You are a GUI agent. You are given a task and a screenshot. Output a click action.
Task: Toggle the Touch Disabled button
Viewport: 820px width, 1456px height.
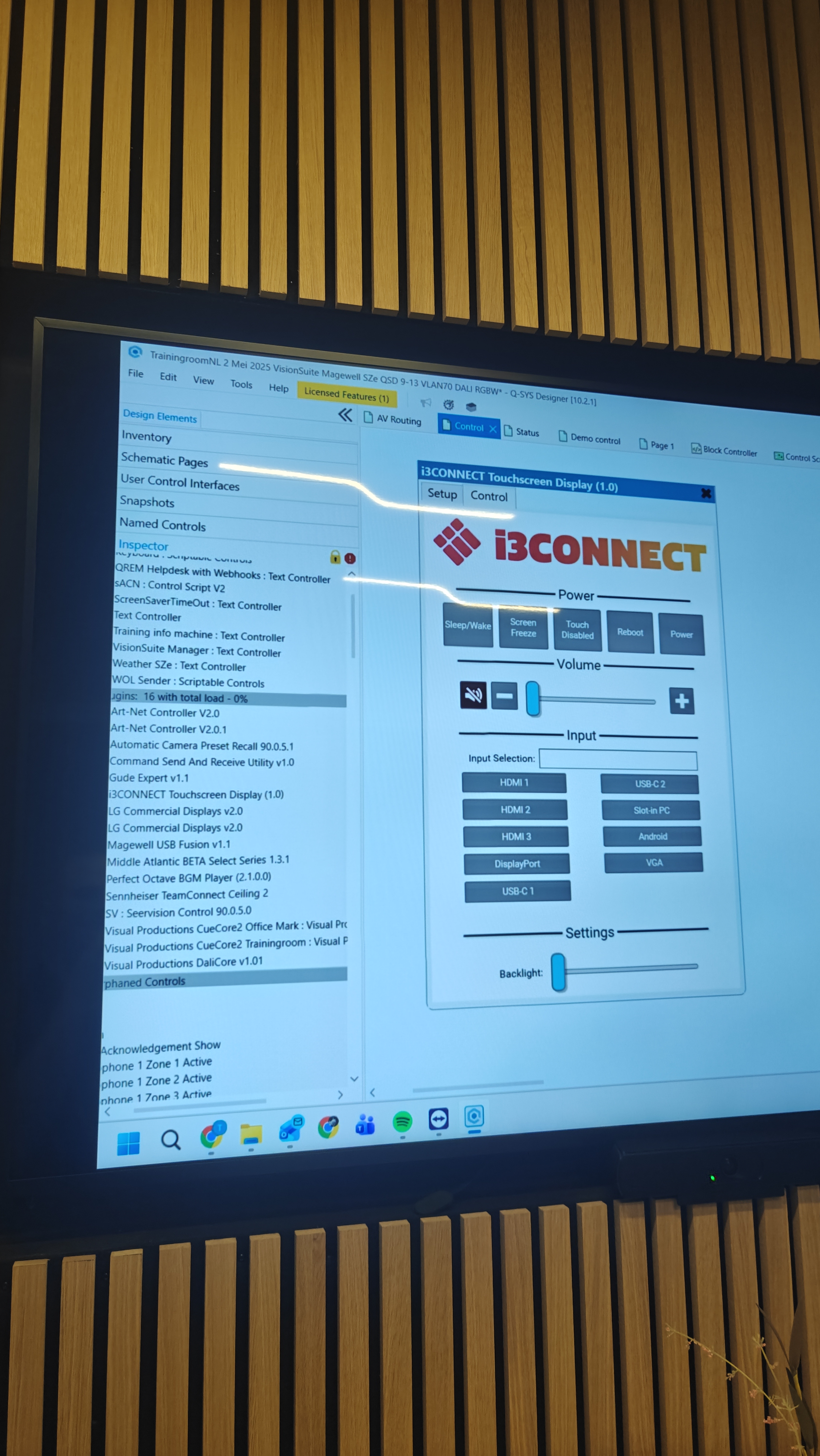coord(577,630)
